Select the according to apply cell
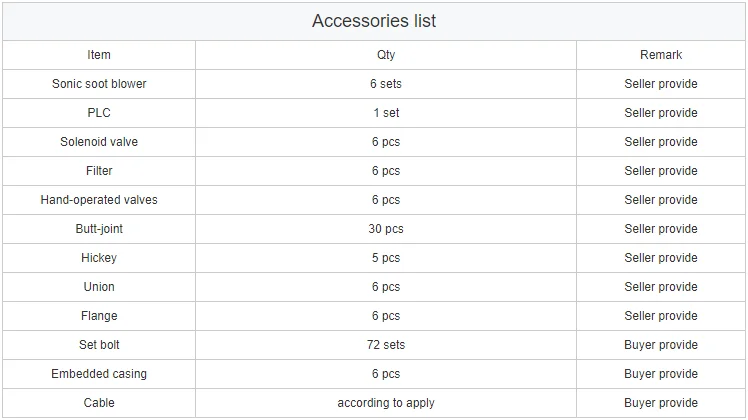Viewport: 748px width, 420px height. click(386, 403)
